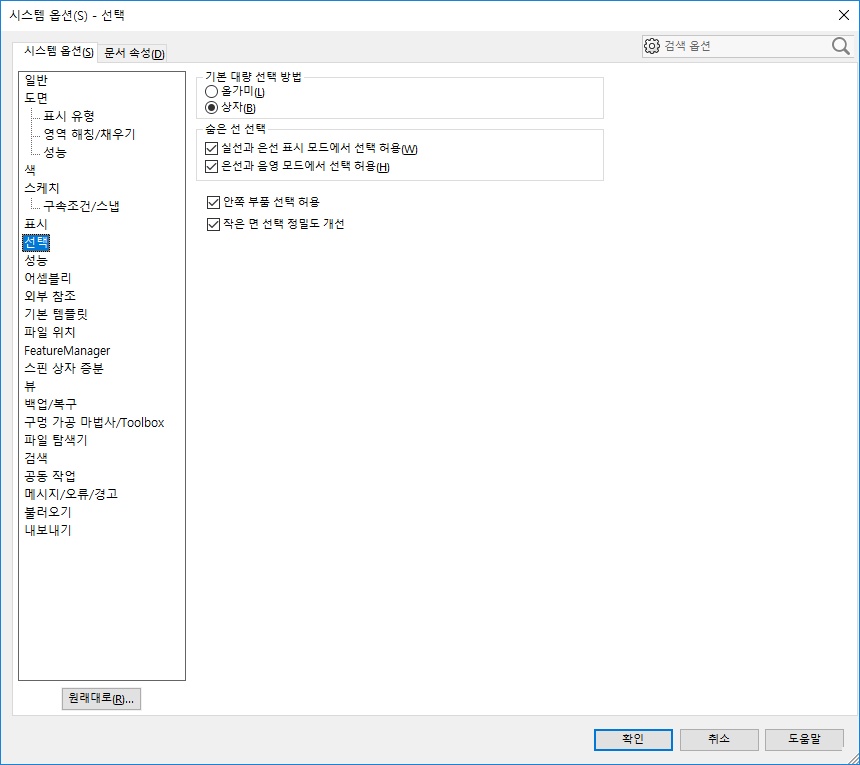Select 파일 위치 tree item

tap(50, 332)
